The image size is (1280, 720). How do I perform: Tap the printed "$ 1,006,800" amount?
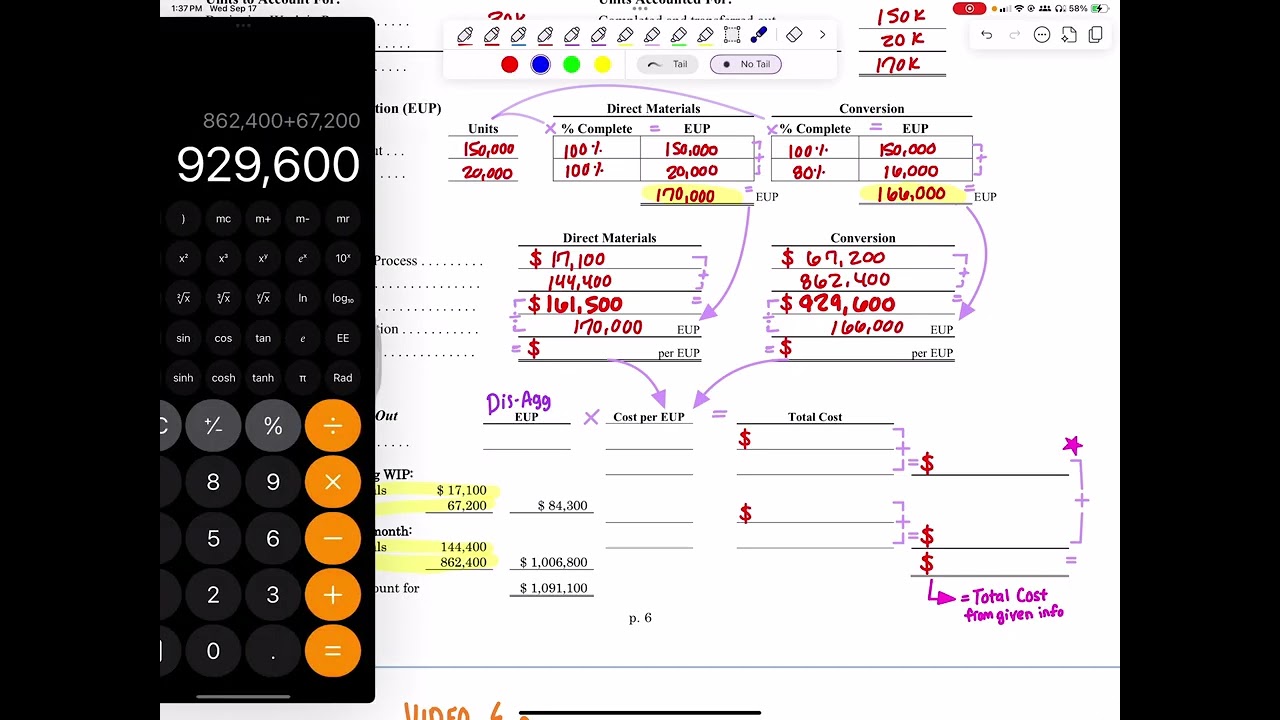[554, 562]
